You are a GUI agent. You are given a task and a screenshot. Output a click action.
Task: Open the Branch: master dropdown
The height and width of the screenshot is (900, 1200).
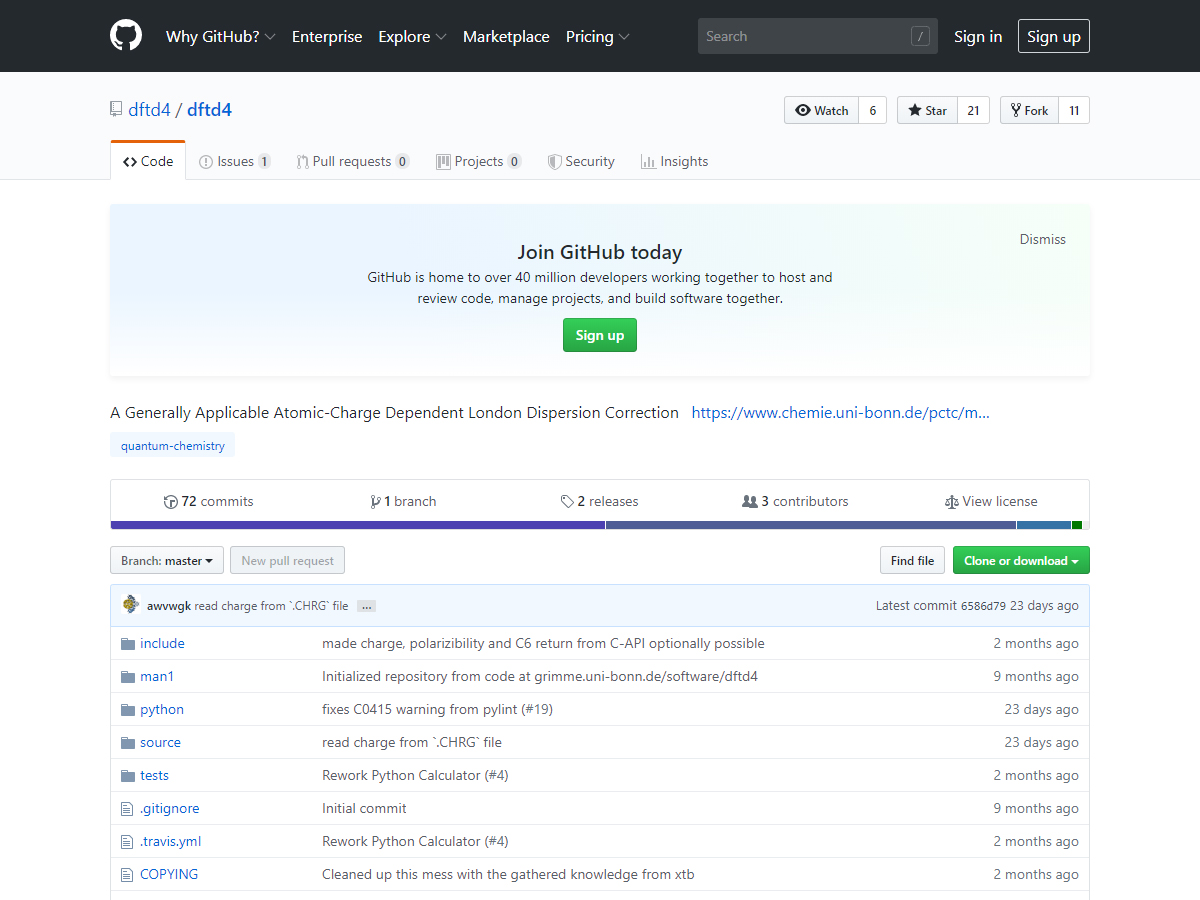coord(166,561)
